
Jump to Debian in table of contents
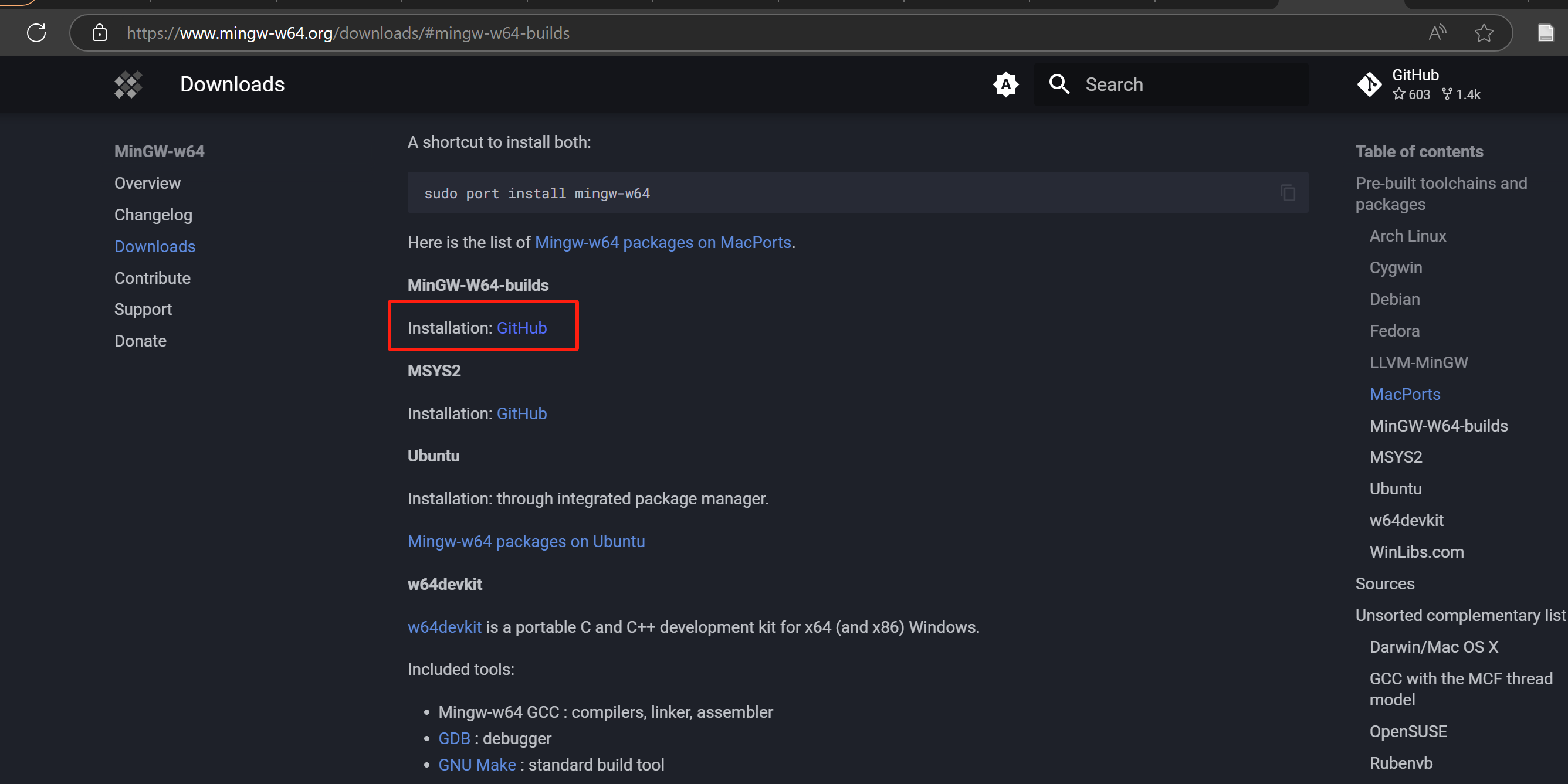(x=1394, y=300)
